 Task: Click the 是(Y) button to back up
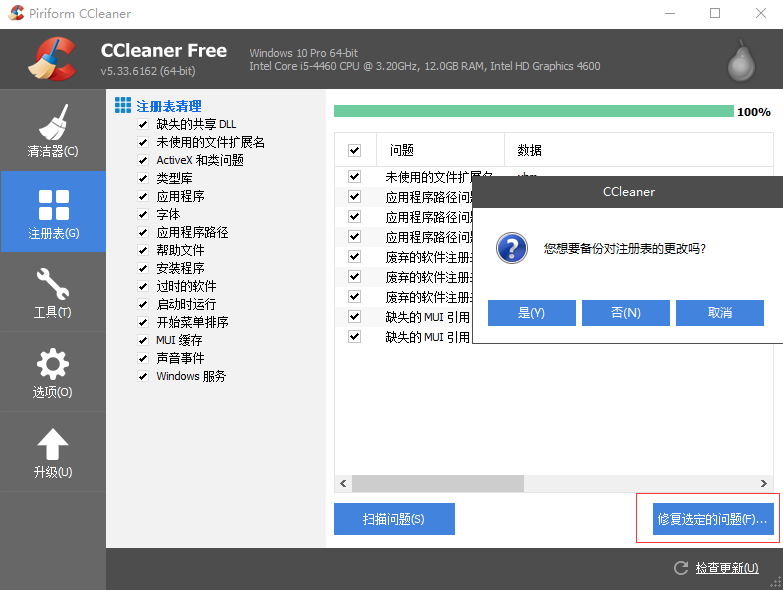531,313
